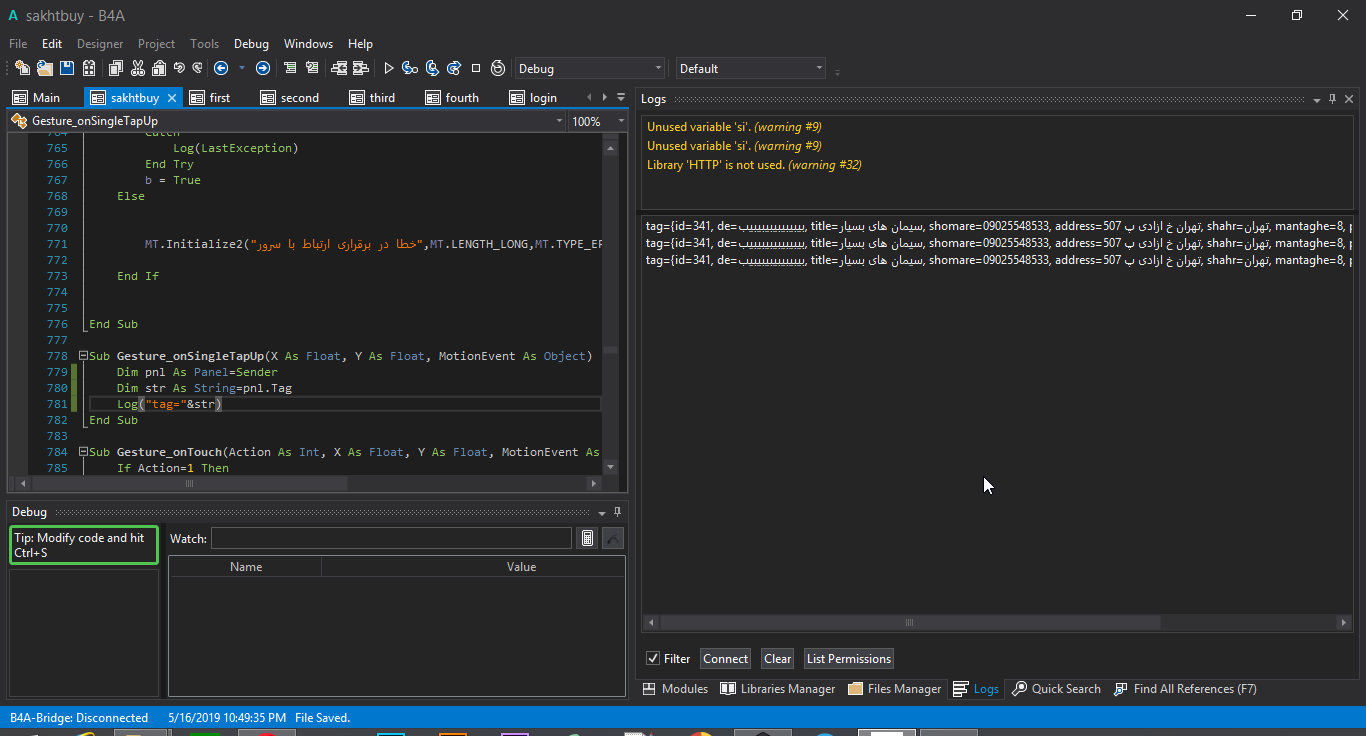Click the Restart circular arrow icon

pos(498,68)
